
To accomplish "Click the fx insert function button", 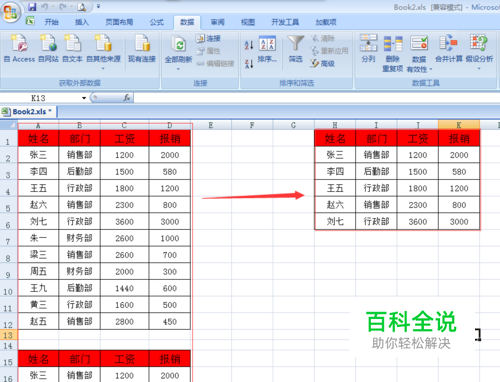I will pos(127,98).
